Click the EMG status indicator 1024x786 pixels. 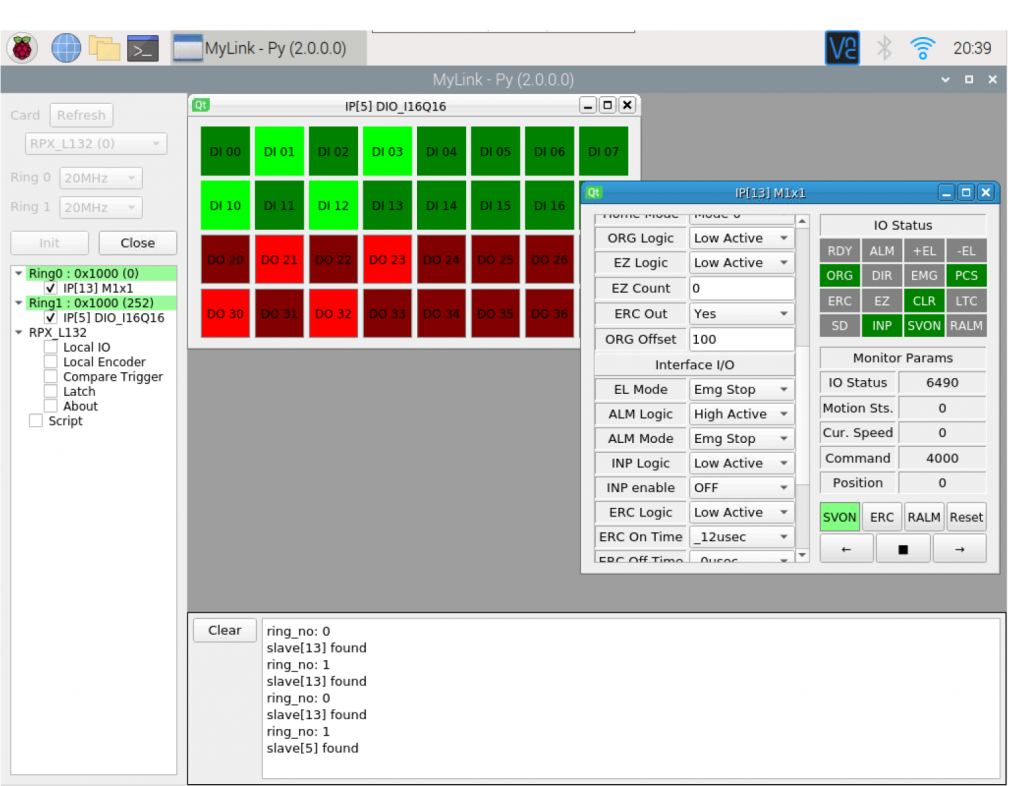[x=924, y=275]
